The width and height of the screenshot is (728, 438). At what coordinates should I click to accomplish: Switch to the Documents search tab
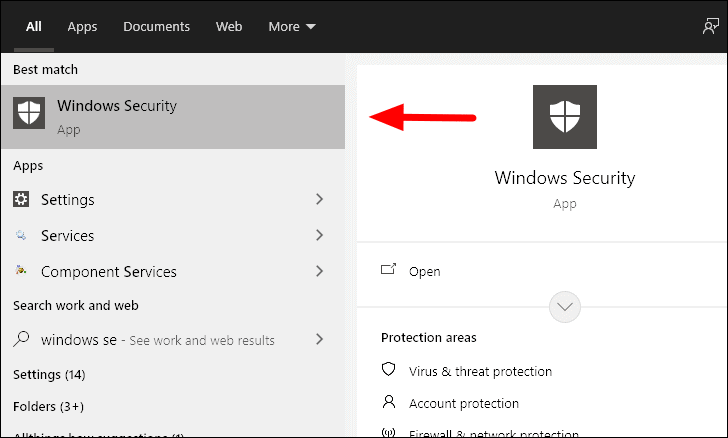[156, 26]
